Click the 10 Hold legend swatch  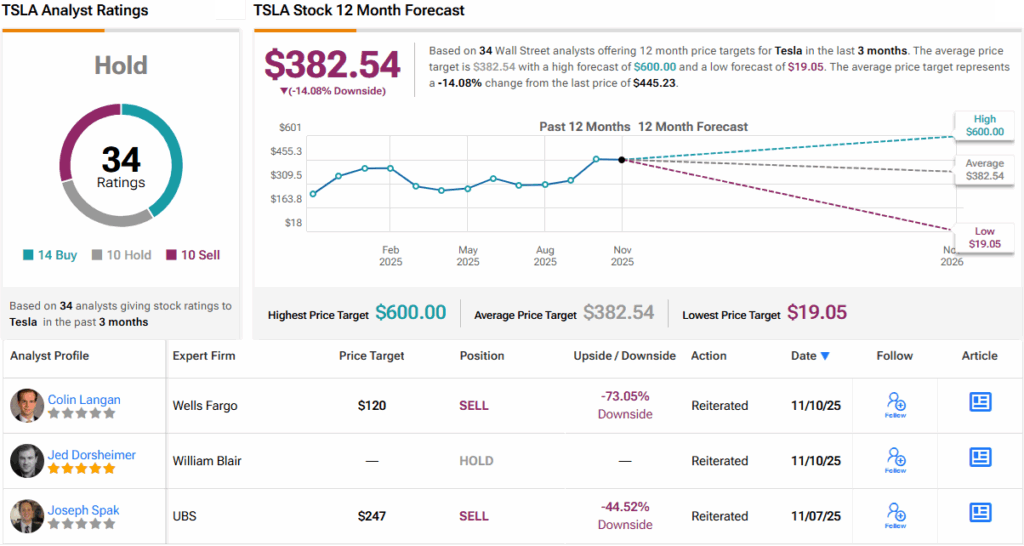point(97,255)
